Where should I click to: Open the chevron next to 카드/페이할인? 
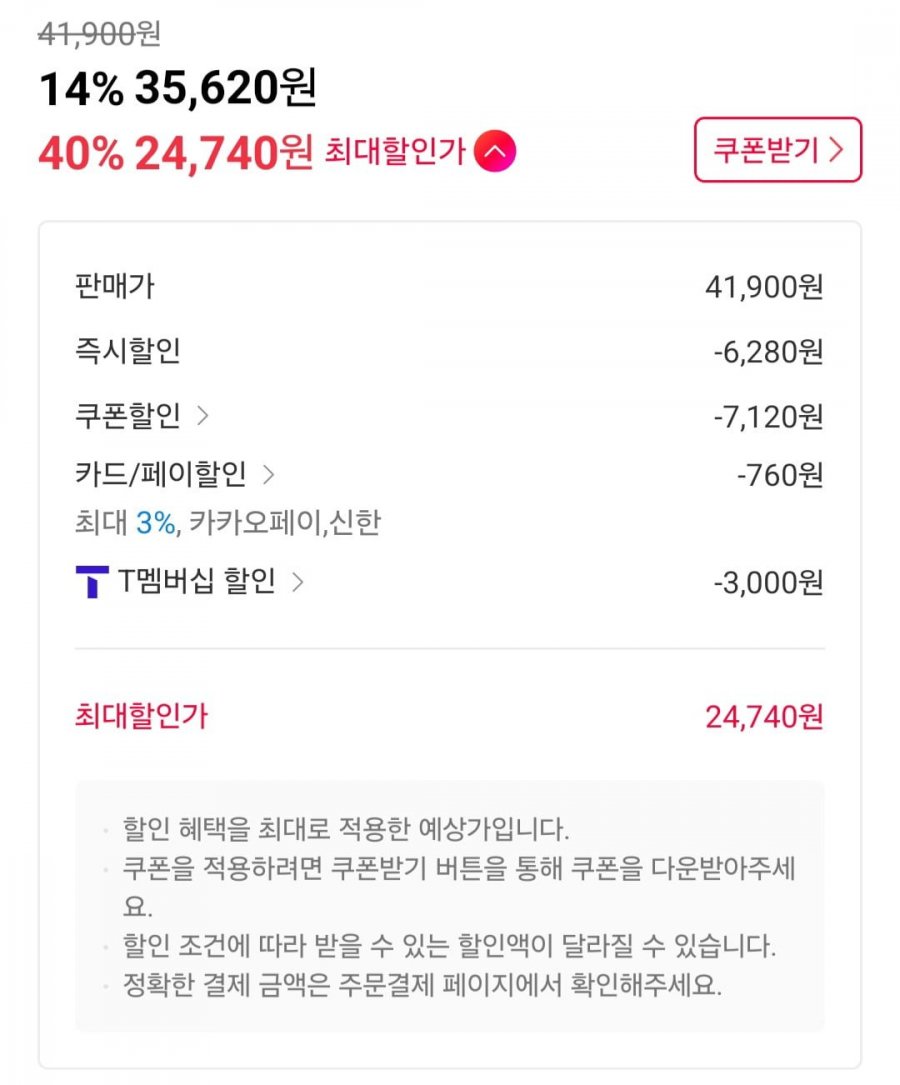(x=268, y=474)
